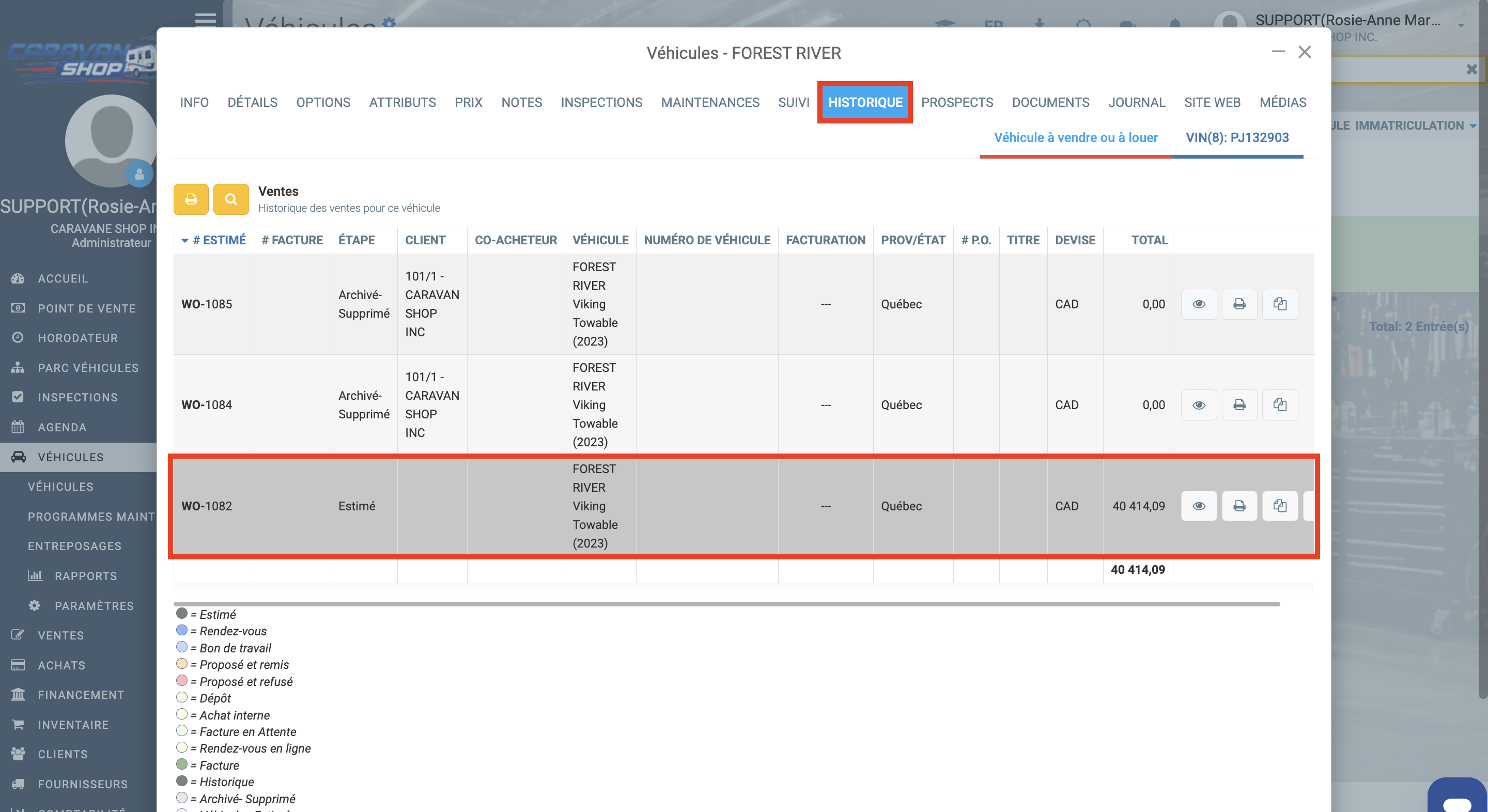Open the ENTREPOSAGES submenu item
1488x812 pixels.
[74, 546]
